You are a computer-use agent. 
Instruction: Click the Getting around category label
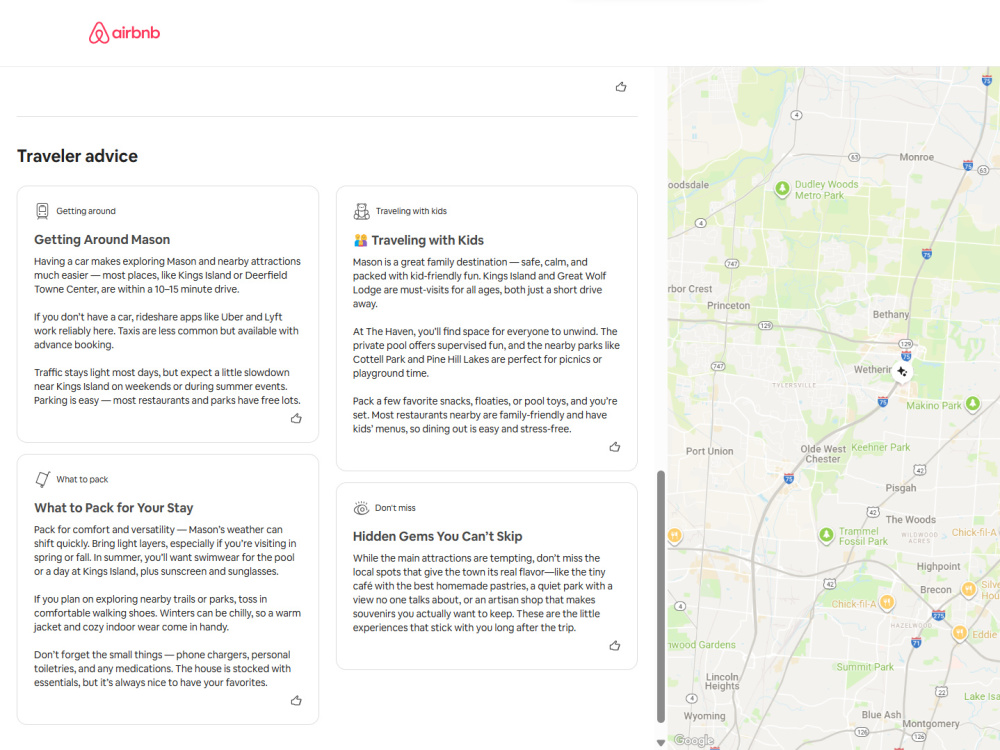click(x=86, y=211)
